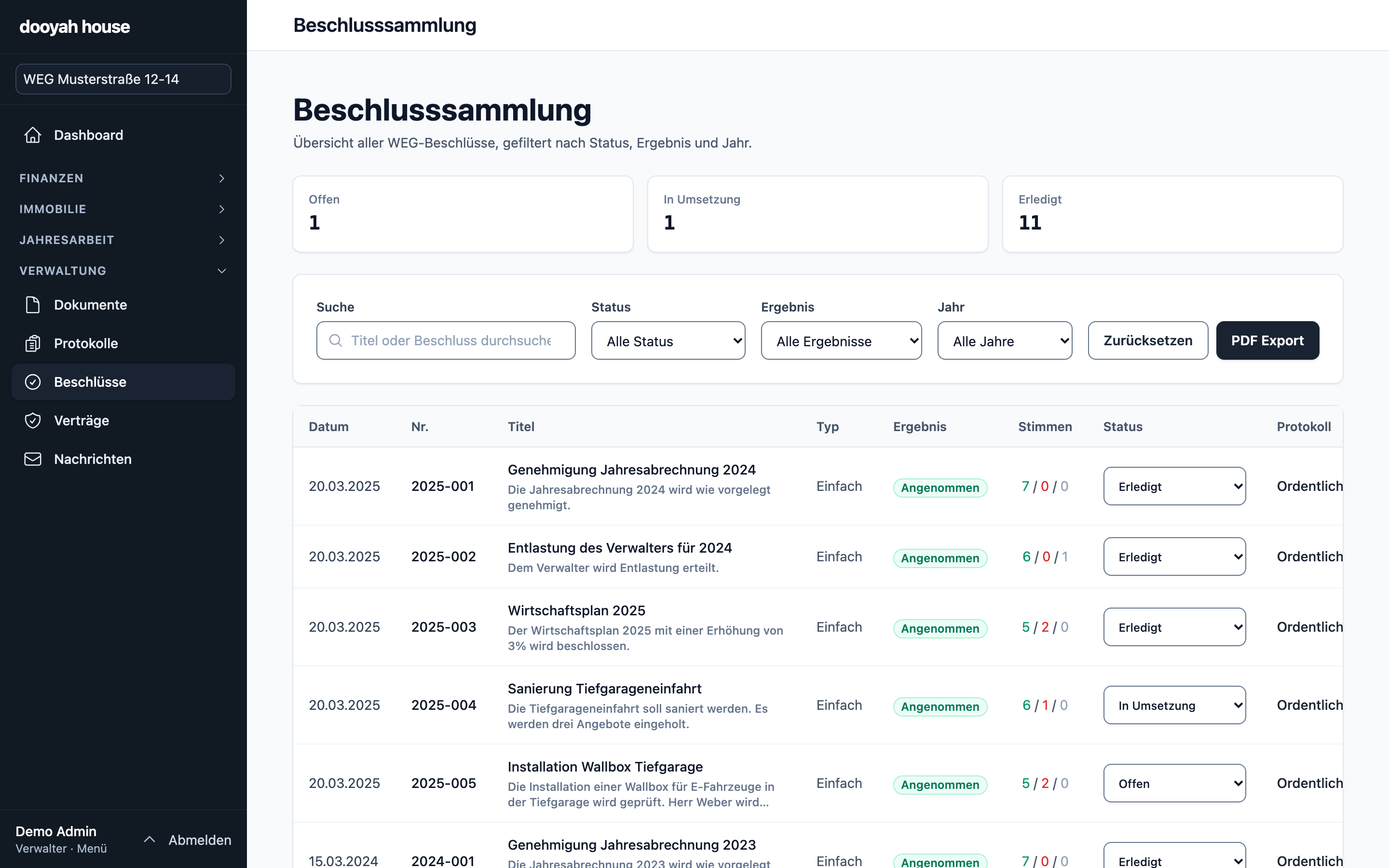Click the dooyah house logo
The height and width of the screenshot is (868, 1389).
pos(75,27)
